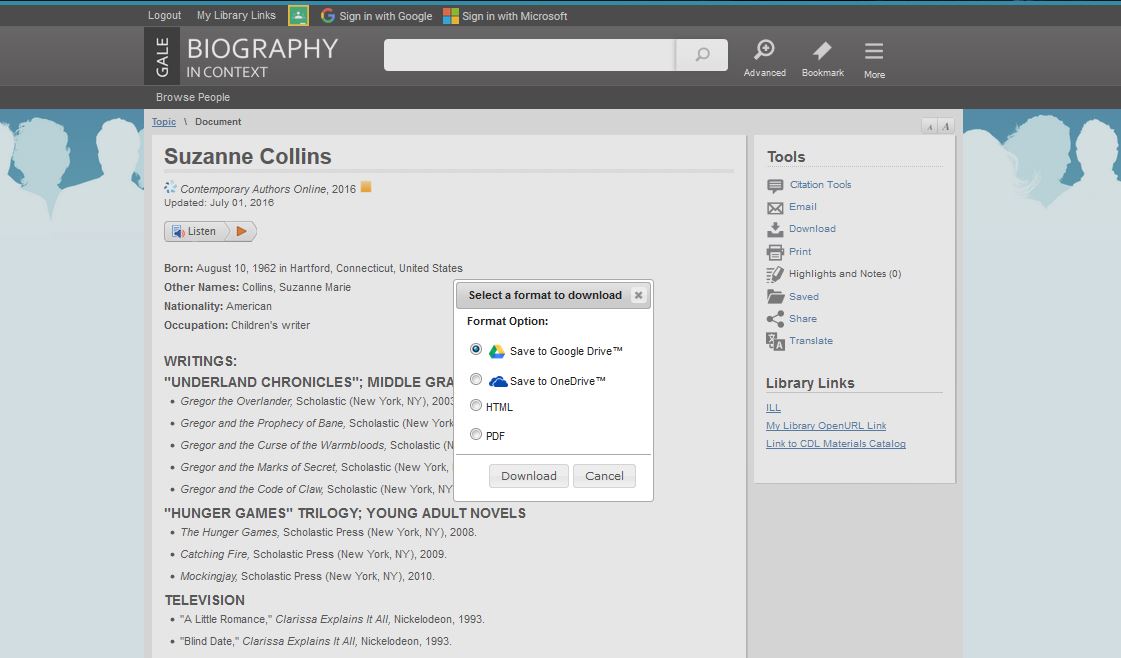1121x658 pixels.
Task: Click the Download tray icon in Tools
Action: point(775,230)
